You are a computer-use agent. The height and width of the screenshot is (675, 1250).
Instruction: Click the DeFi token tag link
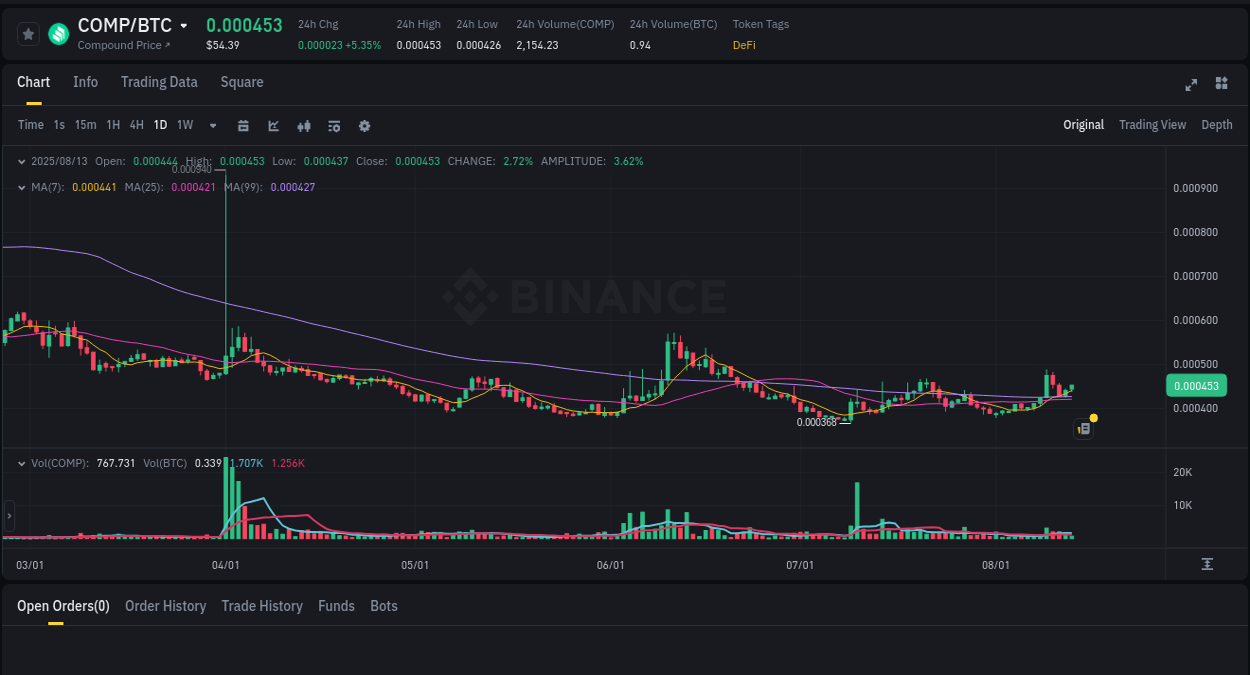click(744, 45)
